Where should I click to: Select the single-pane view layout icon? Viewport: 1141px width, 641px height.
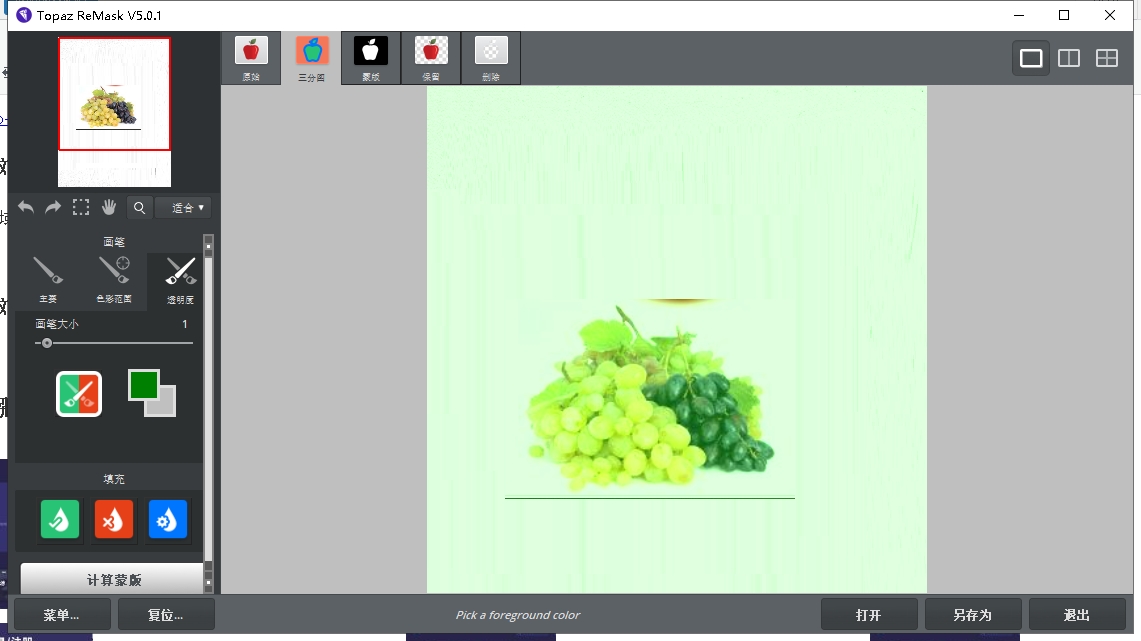pyautogui.click(x=1031, y=58)
